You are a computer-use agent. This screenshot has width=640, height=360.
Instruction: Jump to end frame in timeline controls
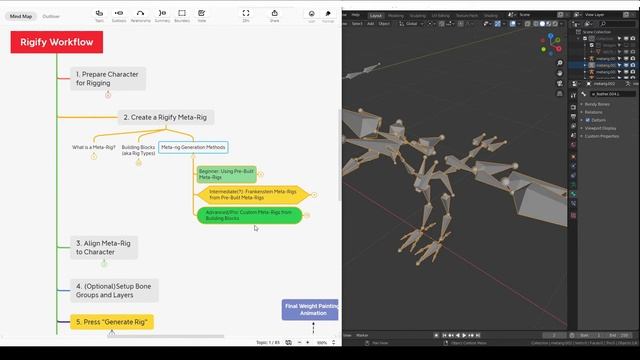click(478, 335)
